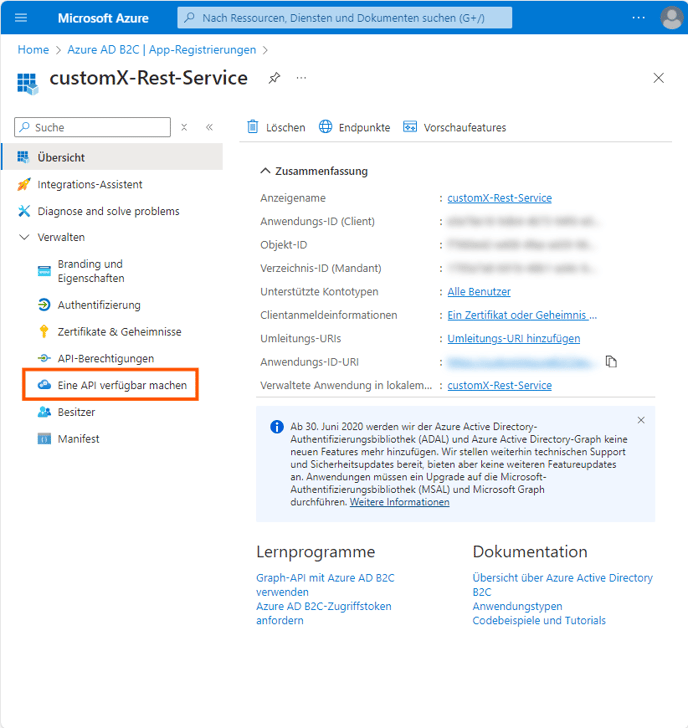Clear the sidebar Suche field

coord(184,127)
